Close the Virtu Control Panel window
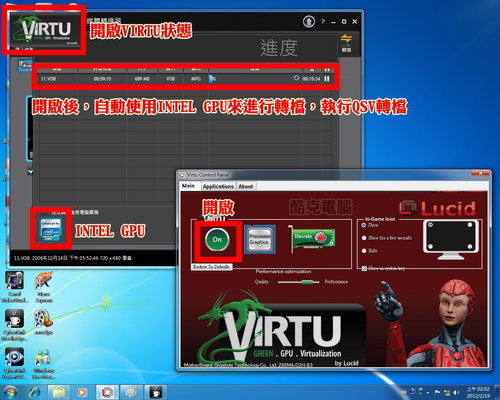This screenshot has width=500, height=400. pyautogui.click(x=480, y=173)
